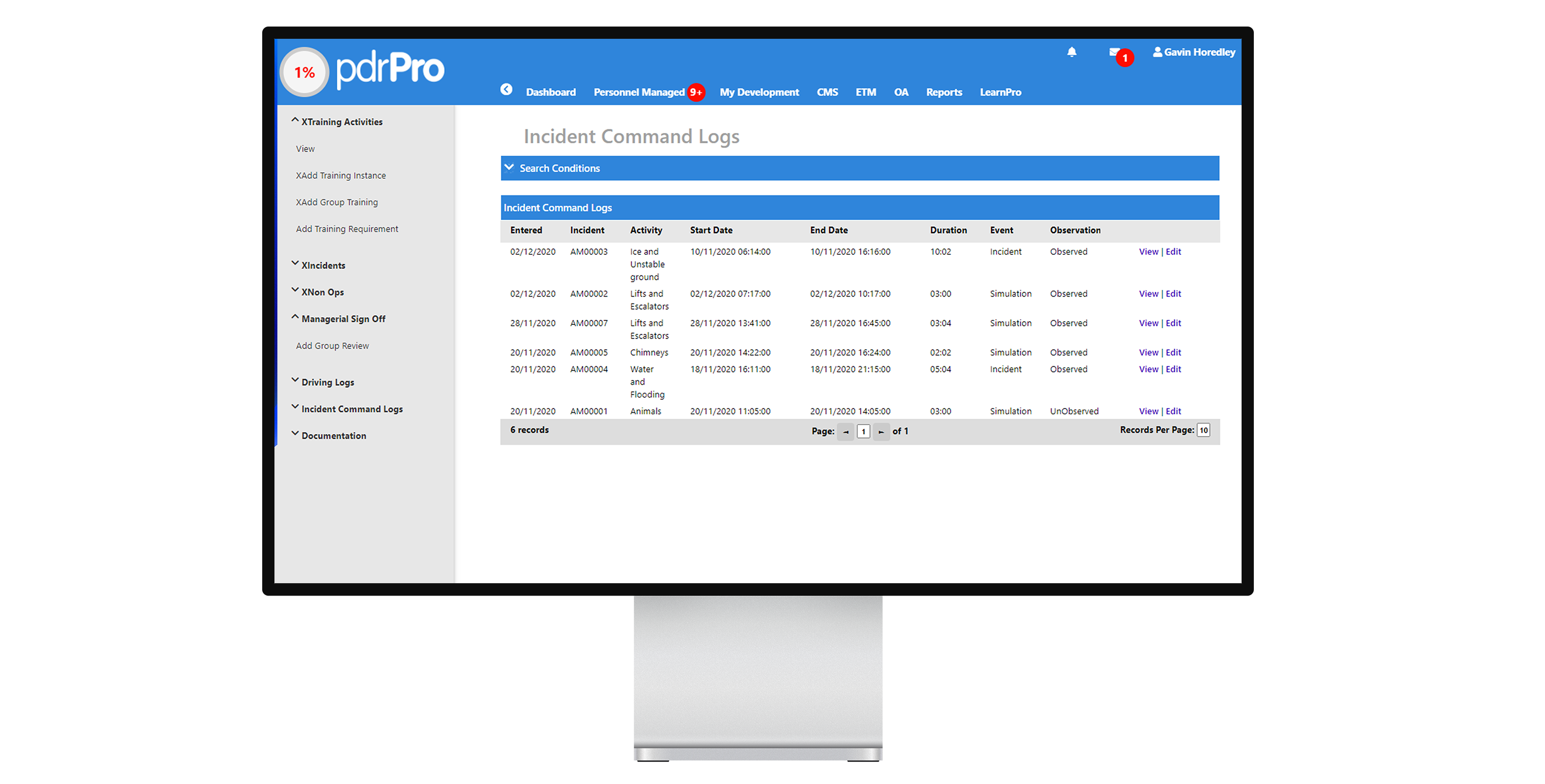This screenshot has width=1545, height=784.
Task: Expand Incident Command Logs in sidebar
Action: point(347,409)
